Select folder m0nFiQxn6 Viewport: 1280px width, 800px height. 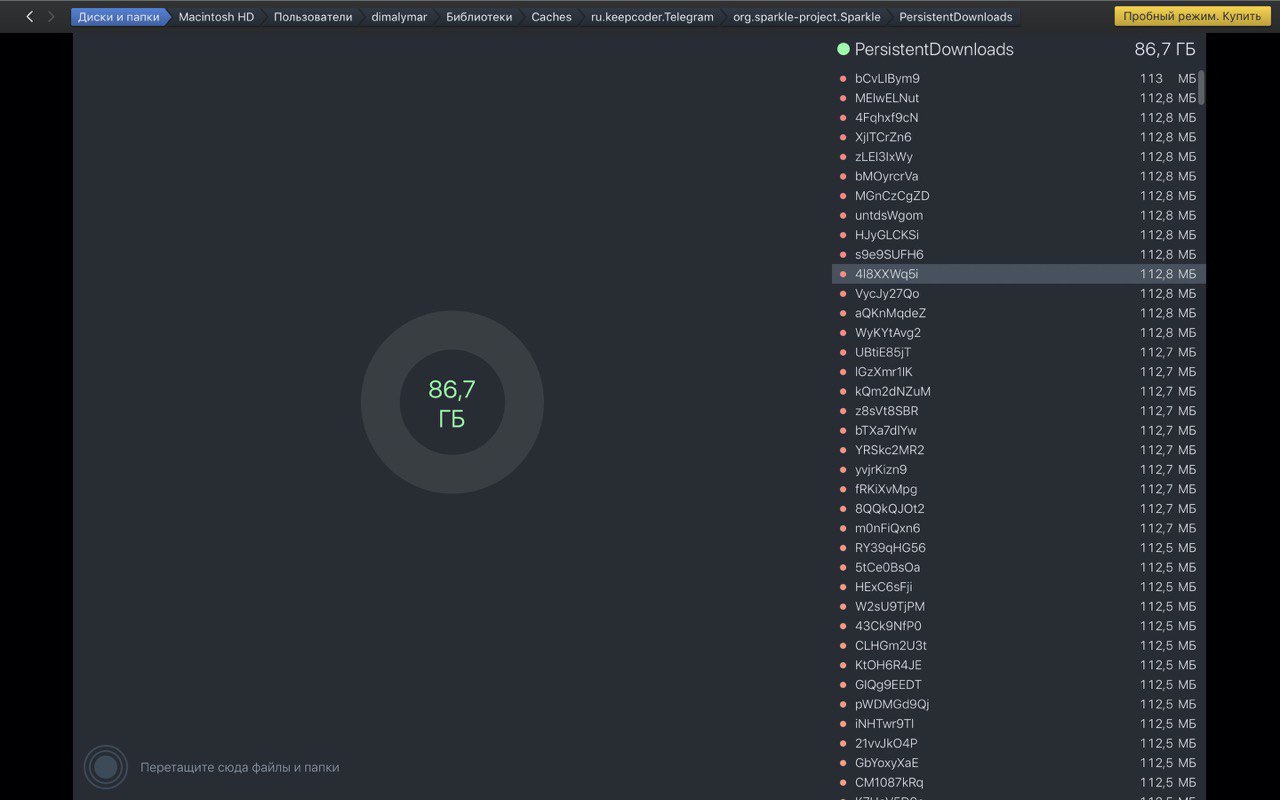tap(1019, 528)
